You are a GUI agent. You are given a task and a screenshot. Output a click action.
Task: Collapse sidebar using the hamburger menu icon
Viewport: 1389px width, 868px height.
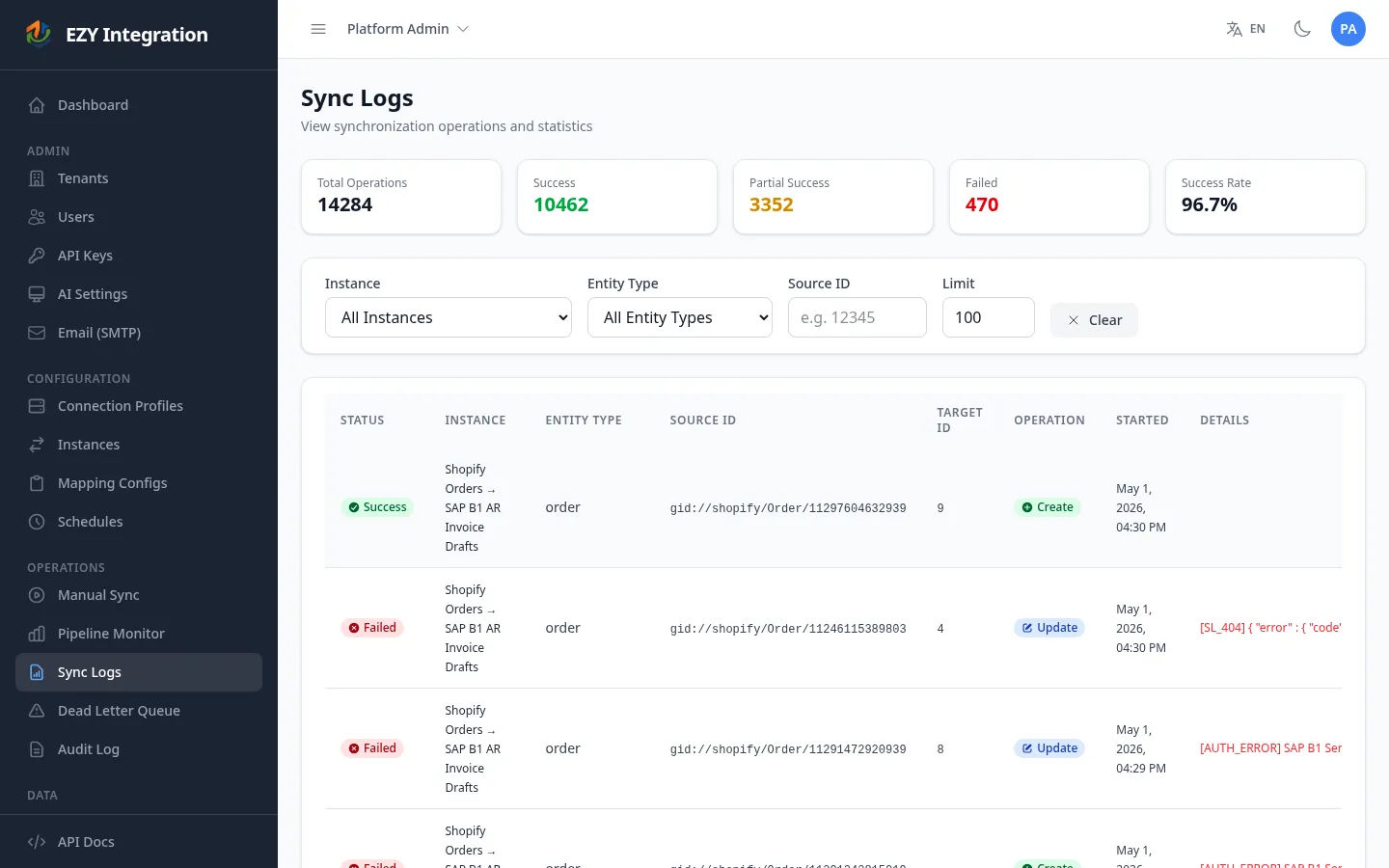click(x=318, y=29)
